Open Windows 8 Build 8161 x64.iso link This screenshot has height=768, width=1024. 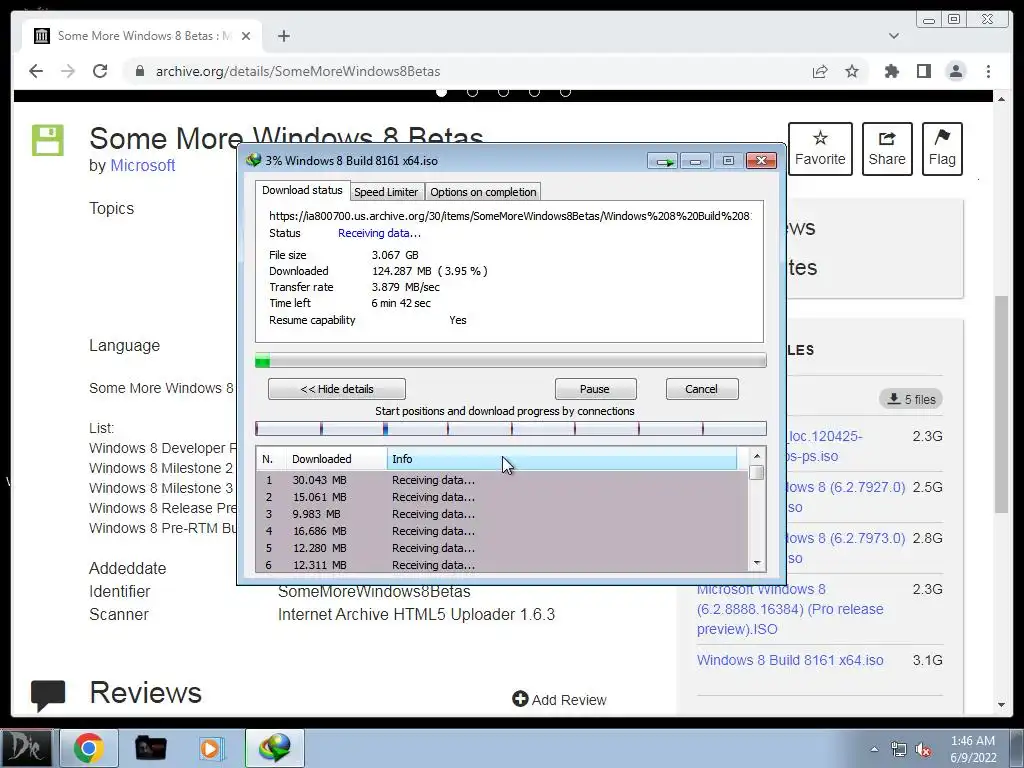(790, 660)
